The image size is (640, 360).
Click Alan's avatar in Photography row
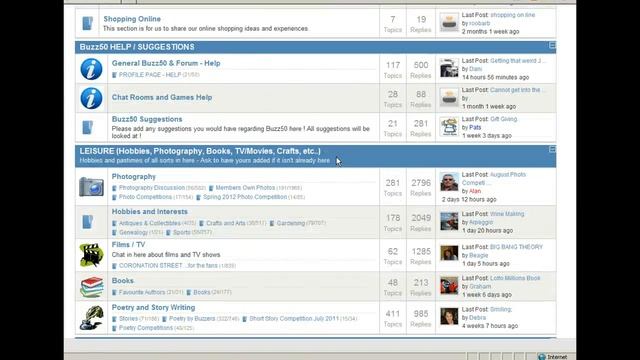pyautogui.click(x=449, y=182)
